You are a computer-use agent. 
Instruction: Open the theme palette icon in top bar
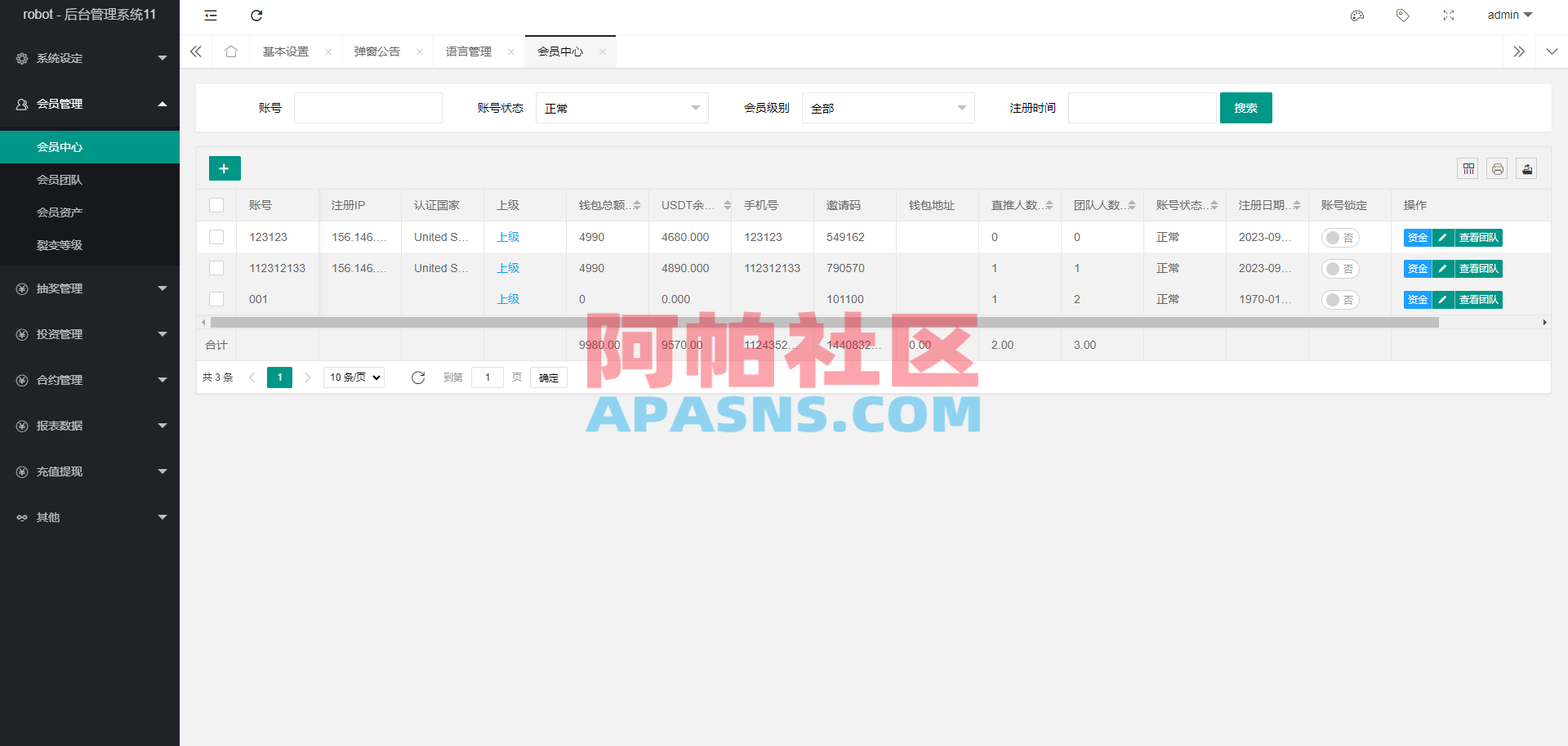[x=1356, y=16]
